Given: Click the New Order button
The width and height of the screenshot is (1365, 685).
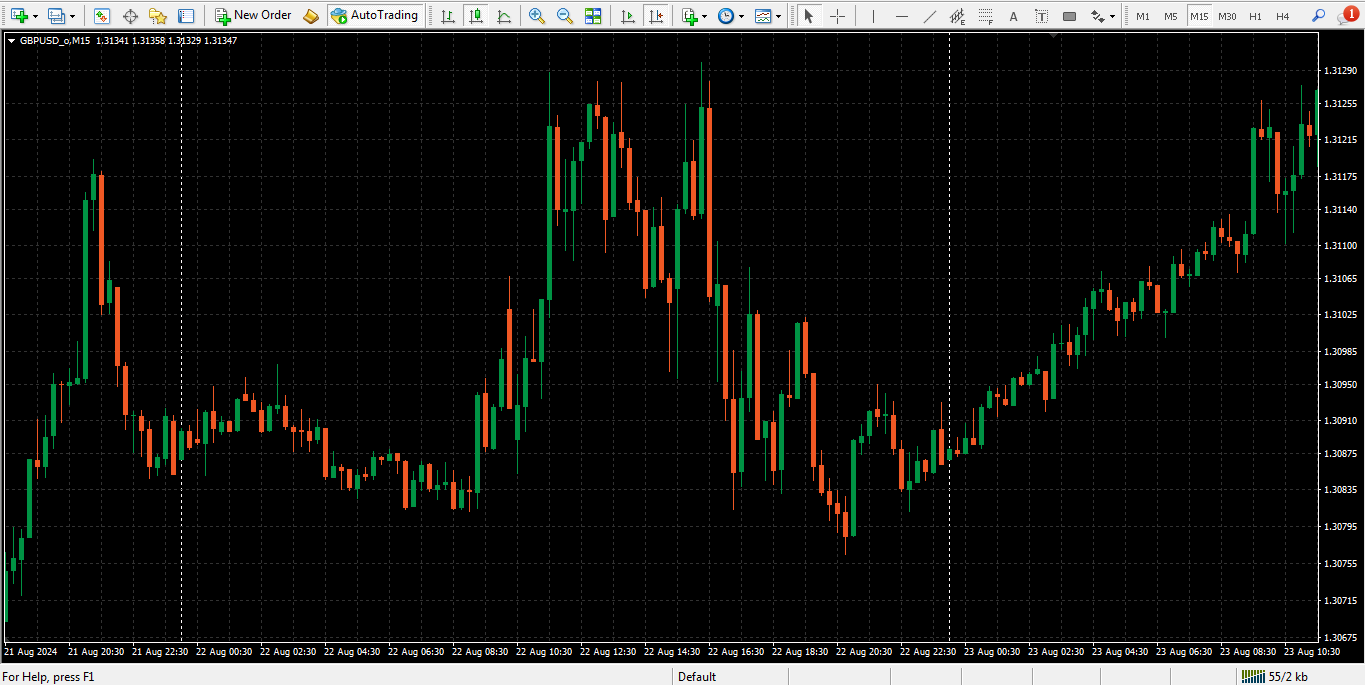Looking at the screenshot, I should click(x=253, y=16).
